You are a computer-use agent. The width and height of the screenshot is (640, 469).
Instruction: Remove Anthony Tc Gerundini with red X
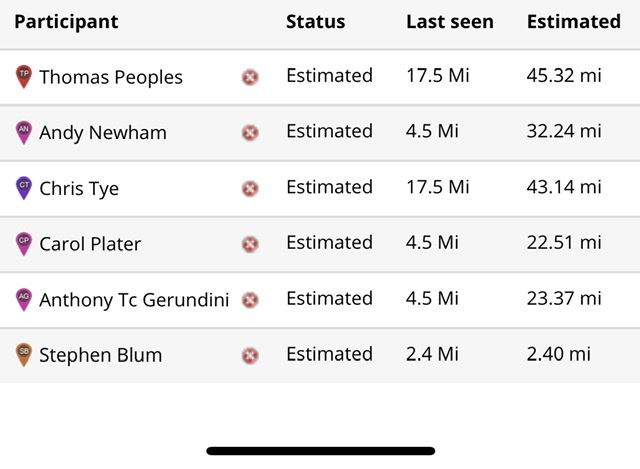click(x=250, y=299)
